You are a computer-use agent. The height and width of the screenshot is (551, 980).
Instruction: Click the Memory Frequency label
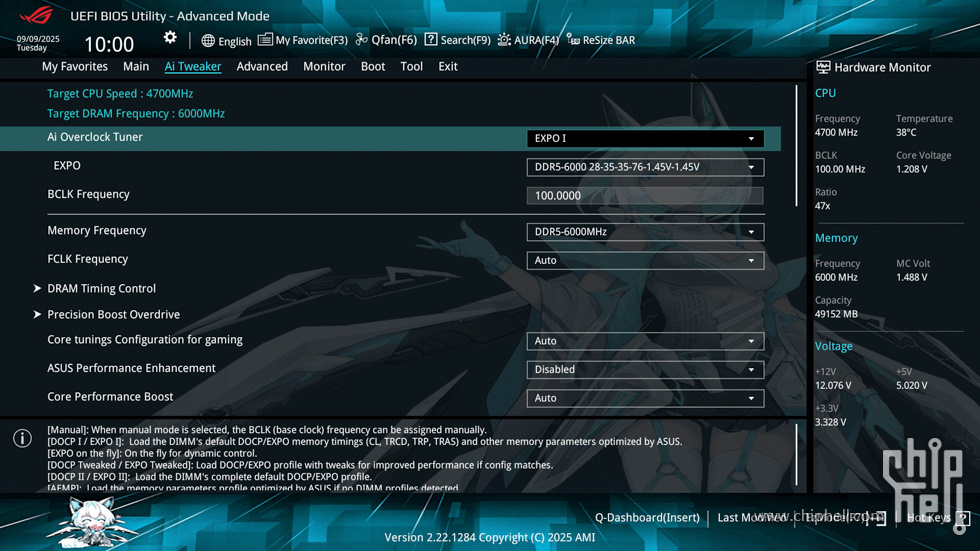[x=97, y=231]
